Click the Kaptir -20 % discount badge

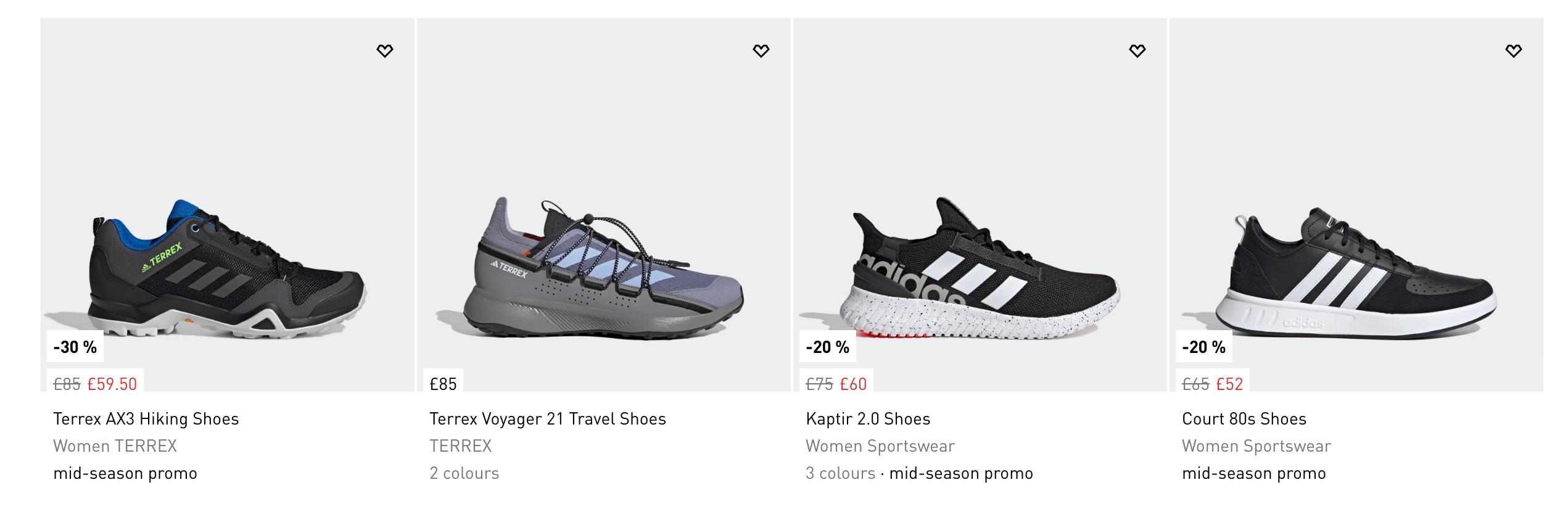[827, 347]
